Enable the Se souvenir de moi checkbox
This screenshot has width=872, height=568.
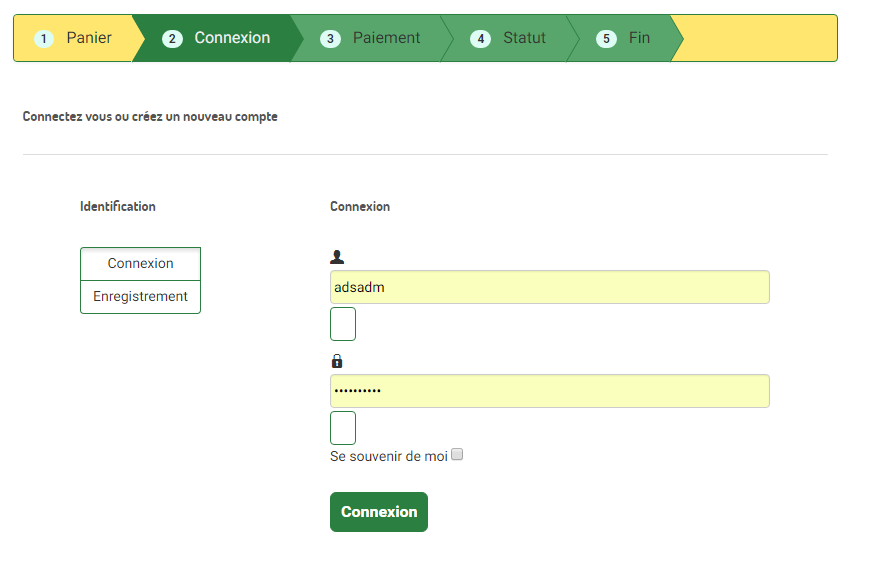point(457,455)
